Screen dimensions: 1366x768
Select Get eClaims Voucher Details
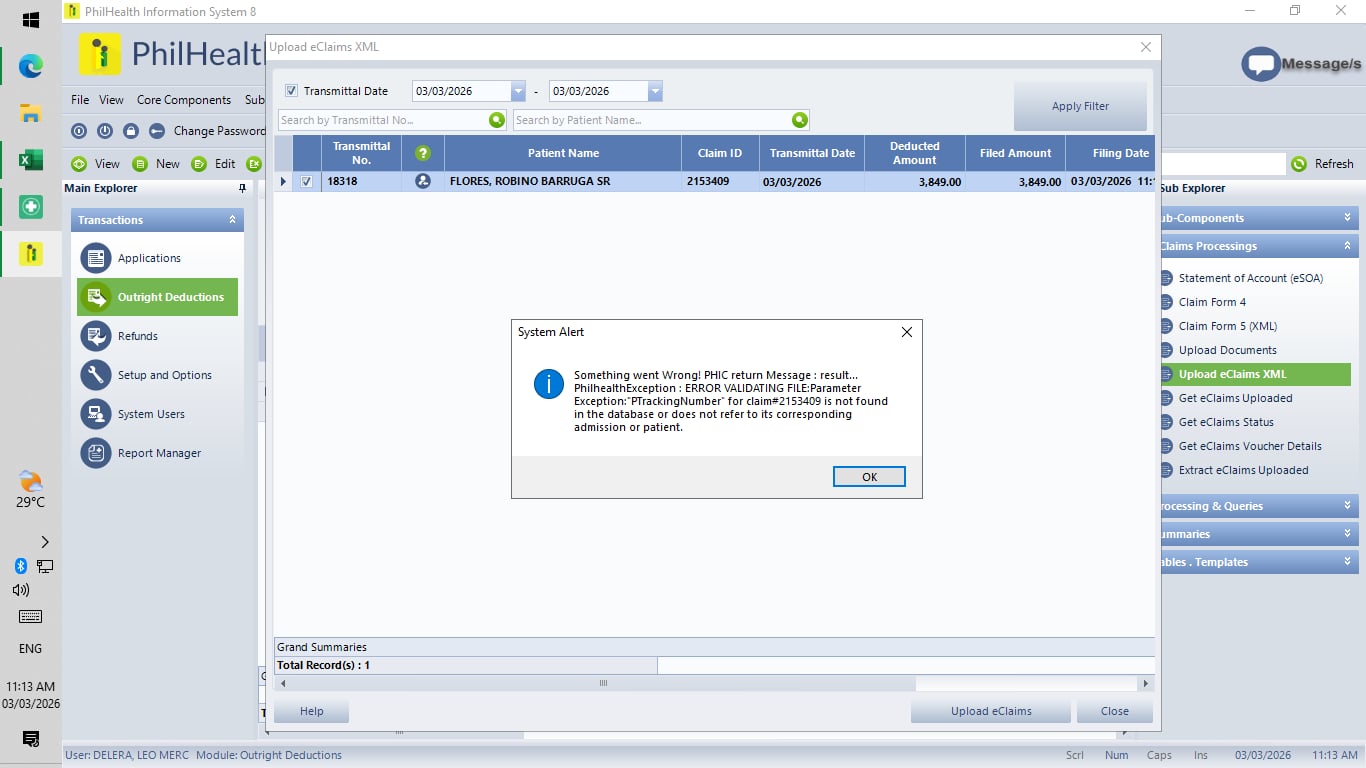(x=1250, y=446)
